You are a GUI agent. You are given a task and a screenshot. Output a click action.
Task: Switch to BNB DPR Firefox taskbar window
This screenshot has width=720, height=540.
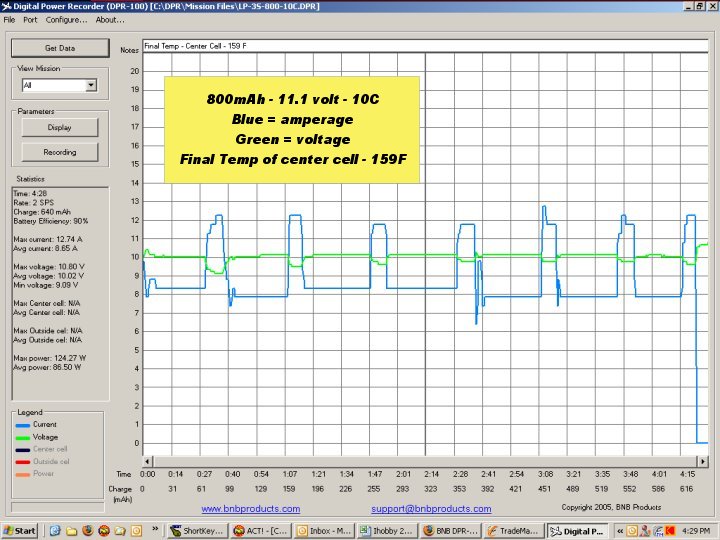[451, 531]
